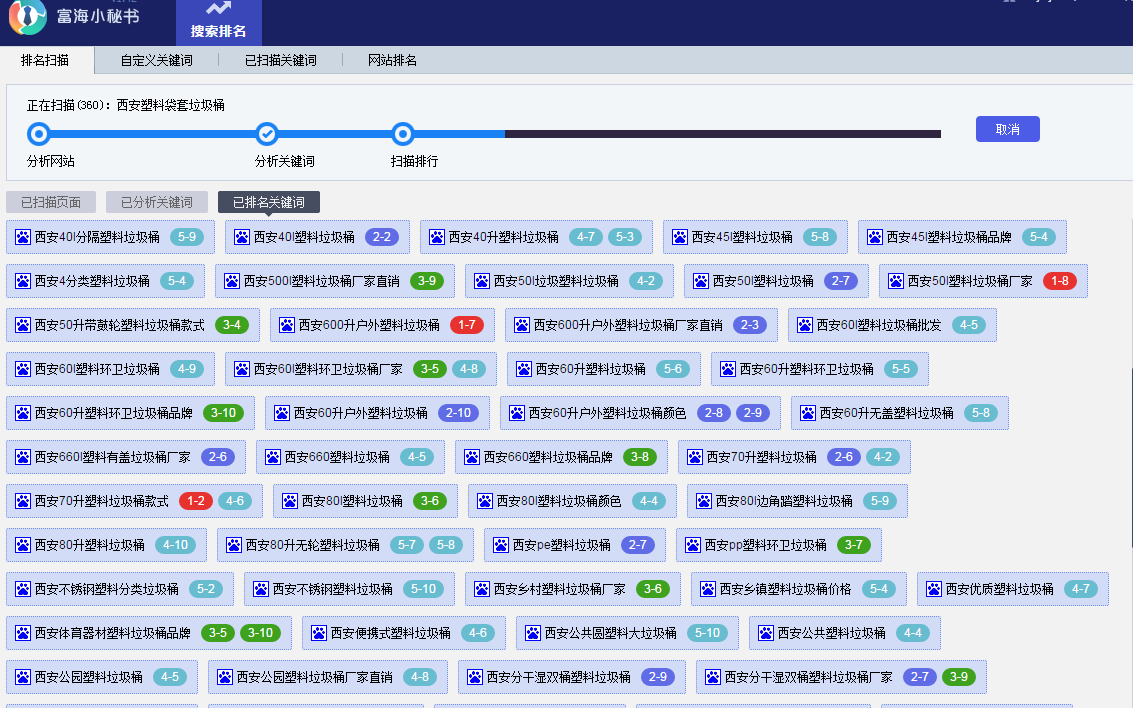Show the 已扫描页面 list
Image resolution: width=1133 pixels, height=708 pixels.
(x=51, y=202)
